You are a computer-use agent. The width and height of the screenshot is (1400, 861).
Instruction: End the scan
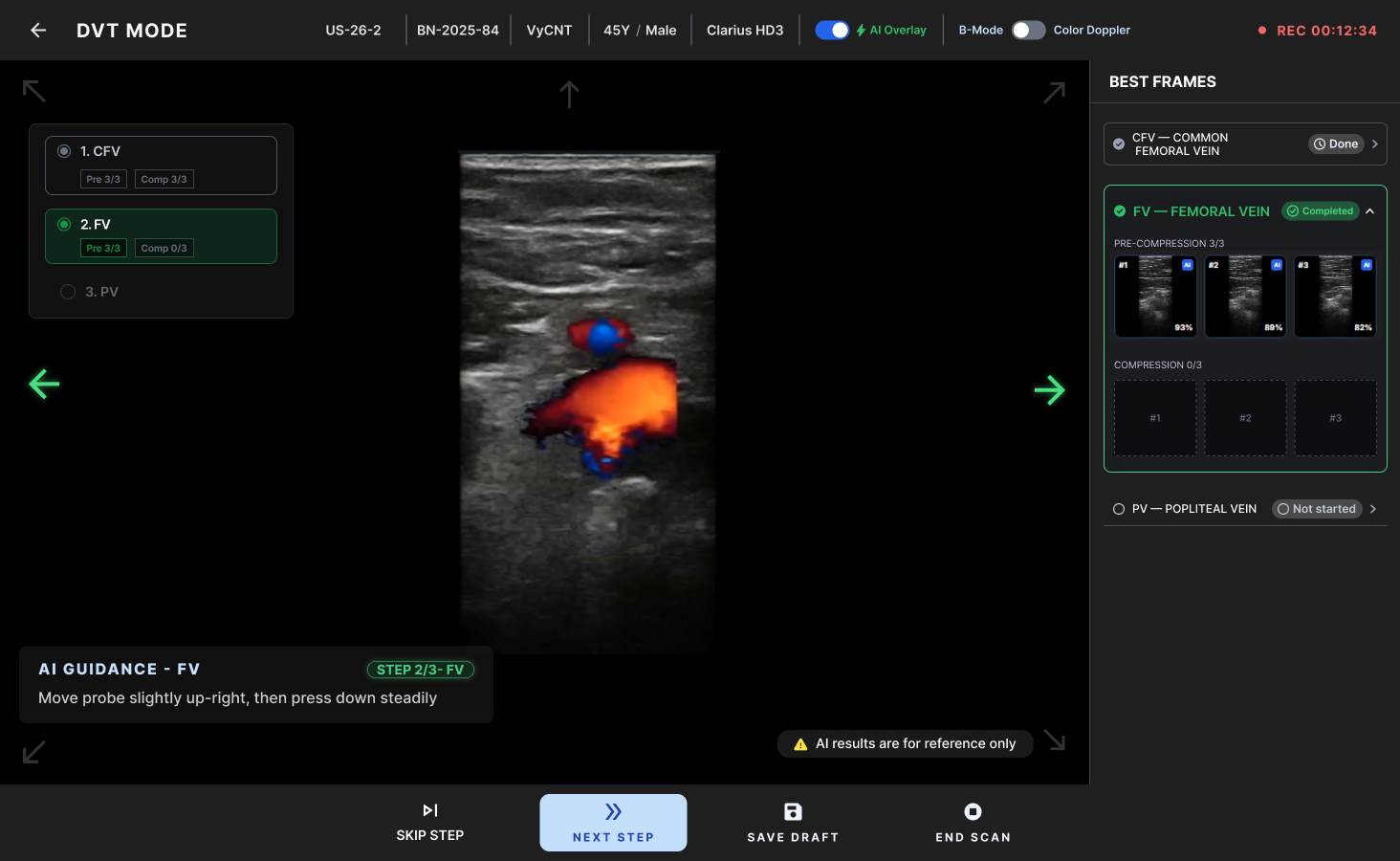pos(973,823)
